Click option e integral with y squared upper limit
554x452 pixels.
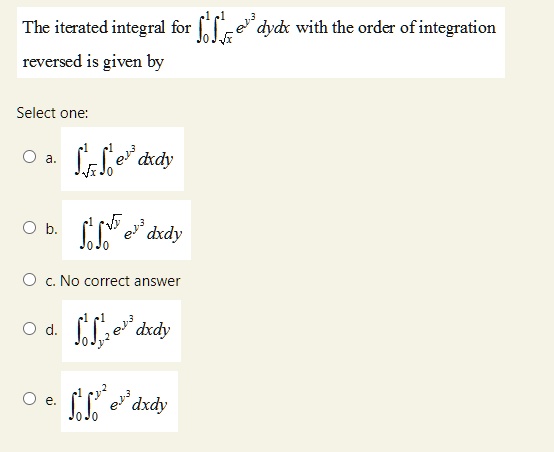click(x=119, y=401)
